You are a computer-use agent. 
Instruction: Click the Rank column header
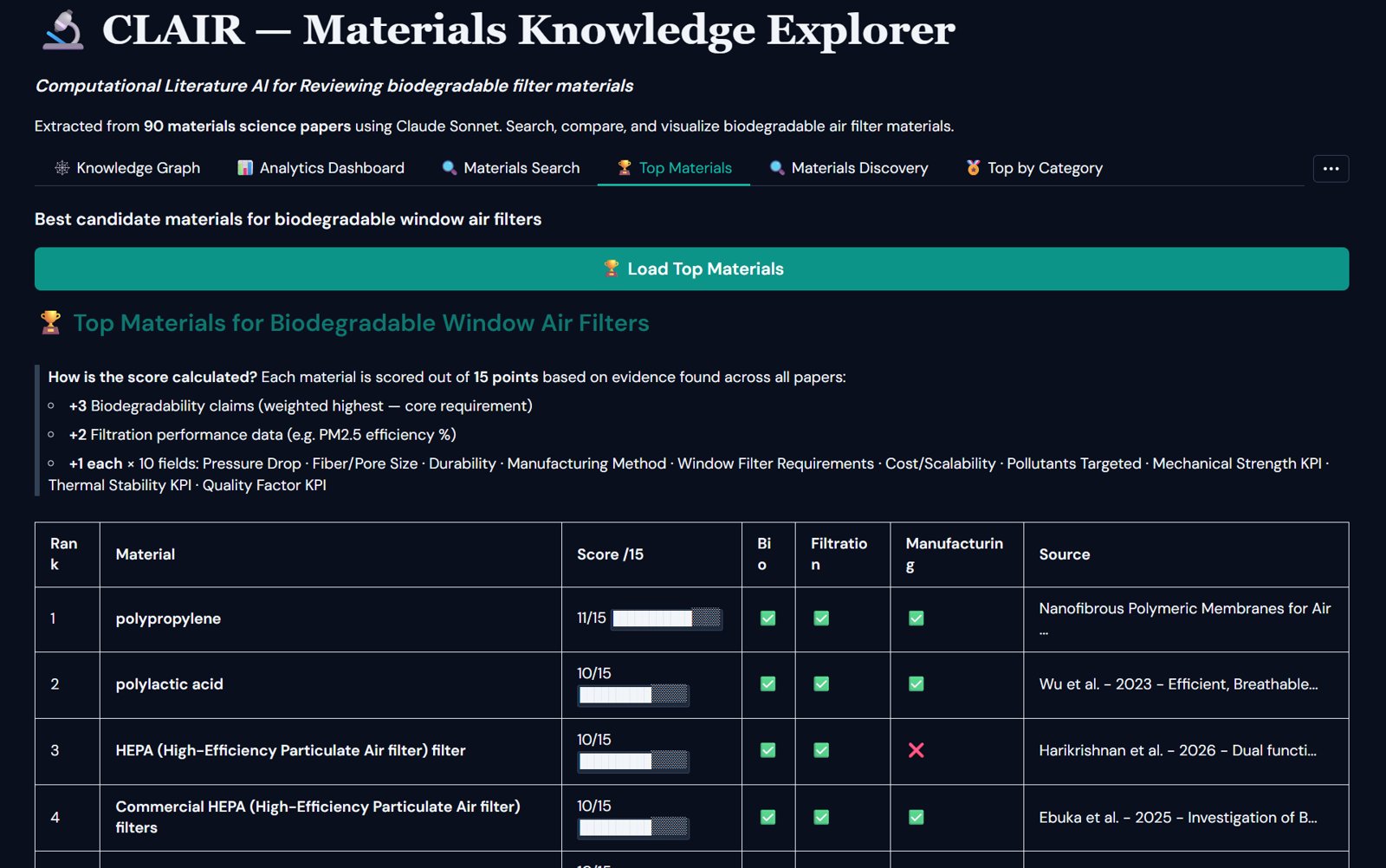(x=68, y=554)
